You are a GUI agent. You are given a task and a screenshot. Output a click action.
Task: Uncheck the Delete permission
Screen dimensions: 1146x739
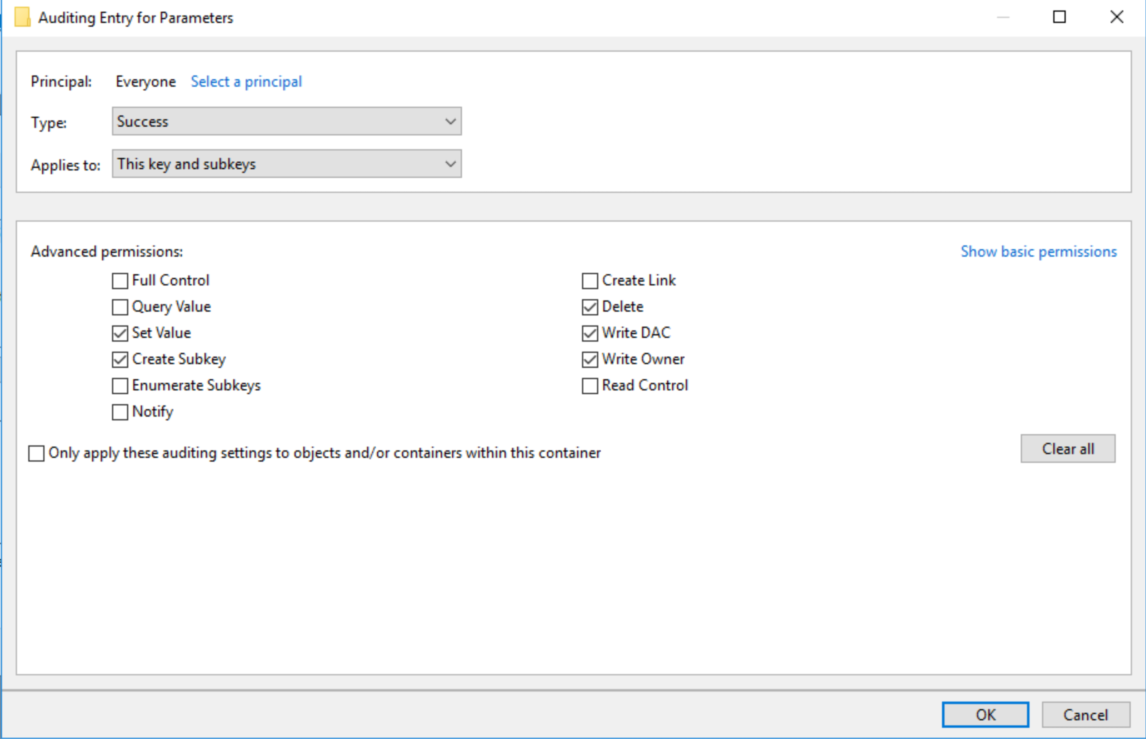tap(589, 306)
